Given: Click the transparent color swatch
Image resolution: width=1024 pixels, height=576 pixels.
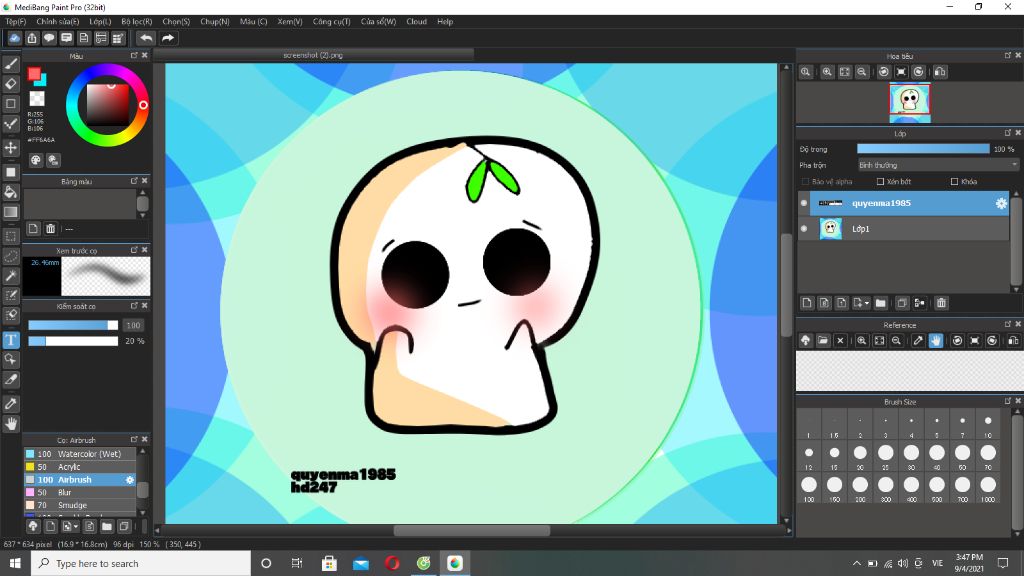Looking at the screenshot, I should click(37, 99).
